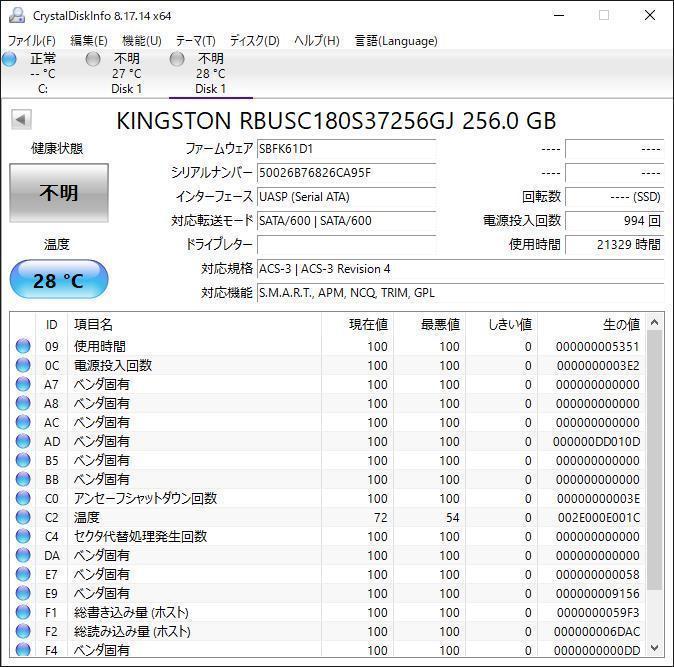Viewport: 674px width, 667px height.
Task: Click the しきい値 column header
Action: [501, 324]
